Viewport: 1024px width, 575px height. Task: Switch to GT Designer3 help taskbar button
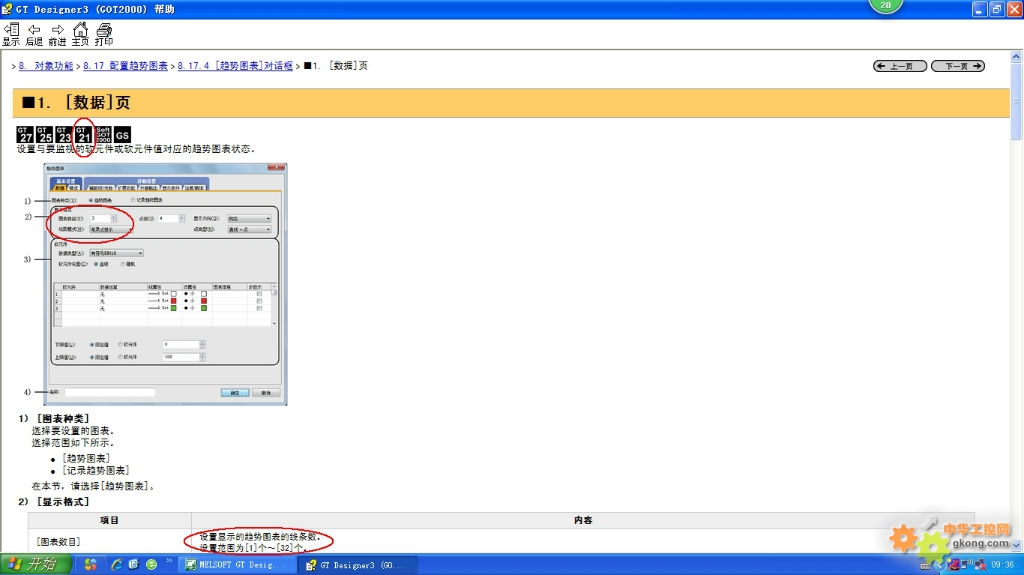tap(358, 565)
